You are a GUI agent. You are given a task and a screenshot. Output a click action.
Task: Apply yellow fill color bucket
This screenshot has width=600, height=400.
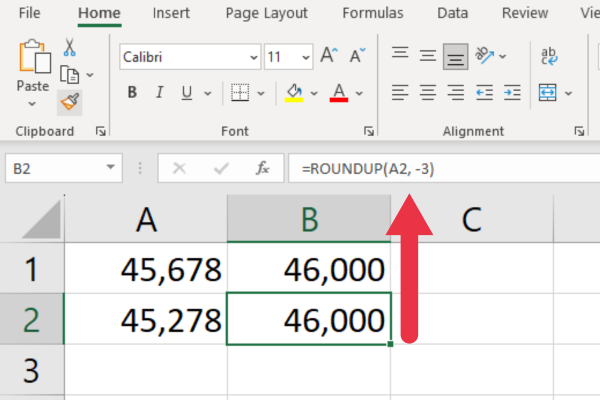pos(294,93)
